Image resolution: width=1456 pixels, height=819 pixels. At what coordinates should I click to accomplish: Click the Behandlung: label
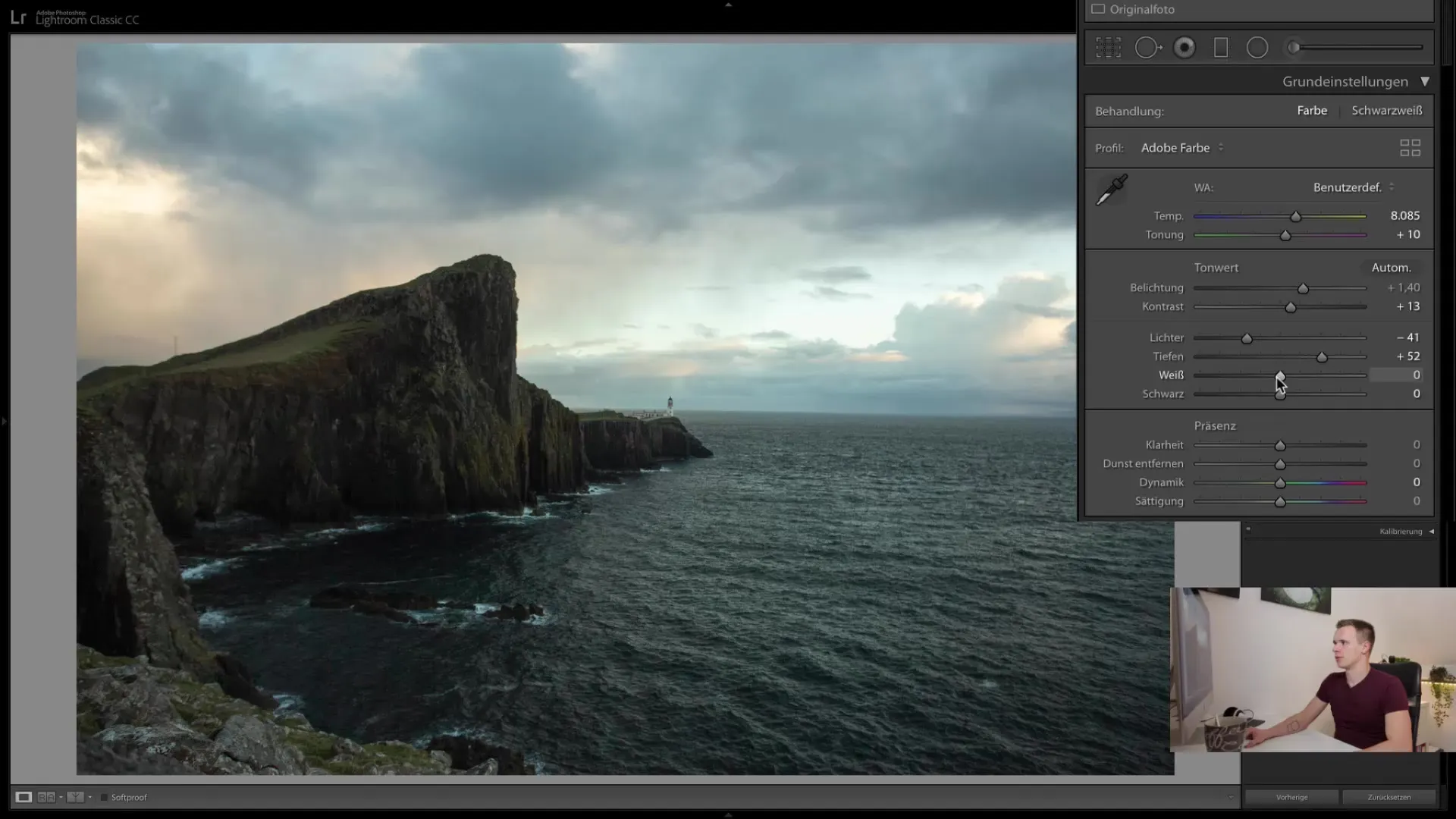click(x=1129, y=111)
